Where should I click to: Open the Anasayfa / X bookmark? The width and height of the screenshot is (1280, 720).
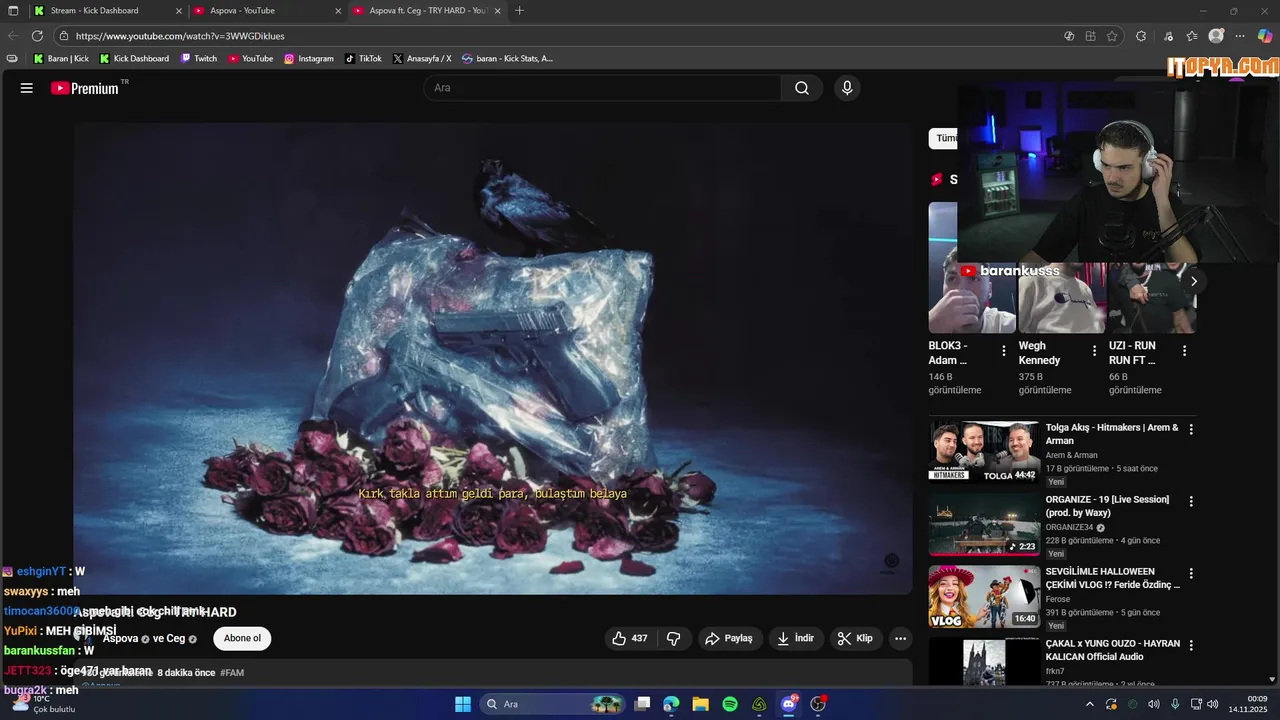tap(421, 58)
